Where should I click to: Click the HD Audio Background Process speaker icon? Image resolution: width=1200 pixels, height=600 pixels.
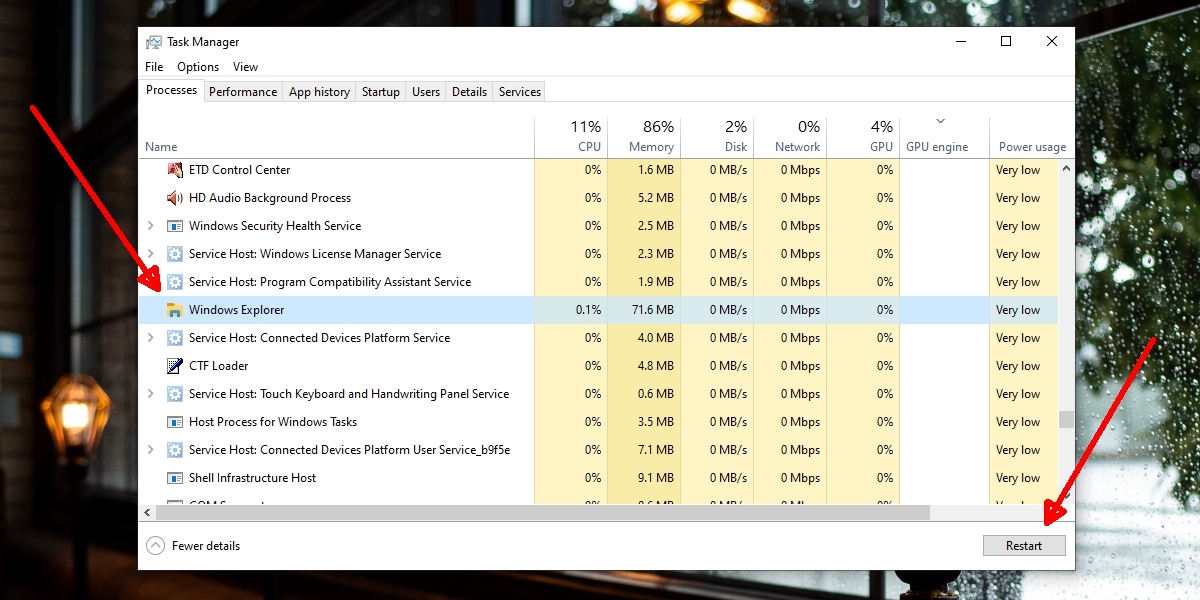[x=175, y=198]
